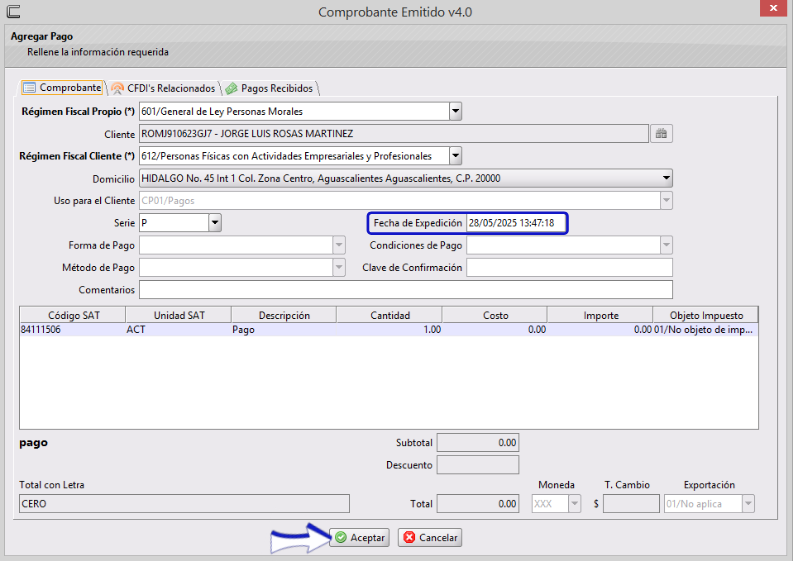Expand the Régimen Fiscal Propio dropdown

pos(455,111)
